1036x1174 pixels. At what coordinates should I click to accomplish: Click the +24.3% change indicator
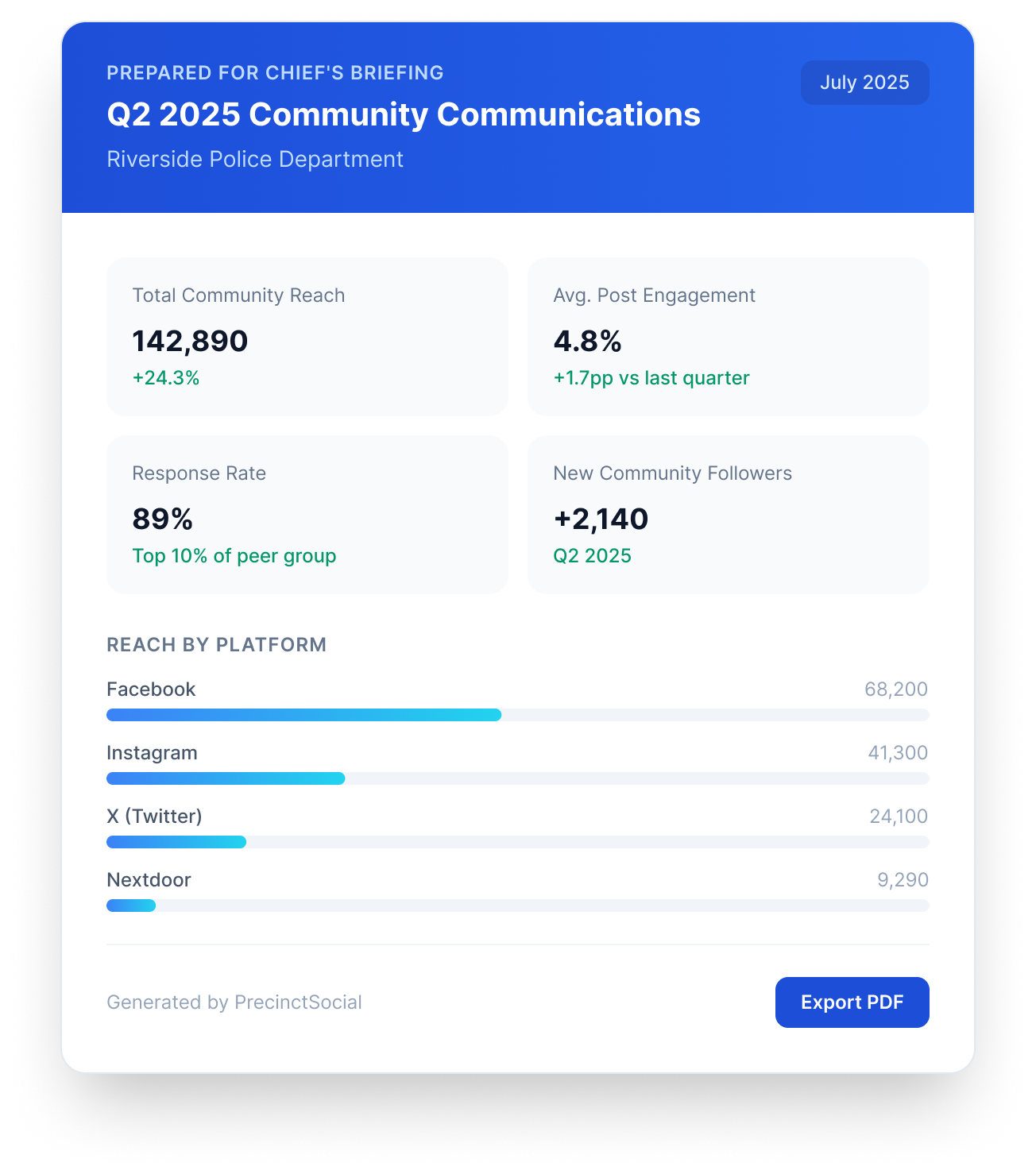166,378
